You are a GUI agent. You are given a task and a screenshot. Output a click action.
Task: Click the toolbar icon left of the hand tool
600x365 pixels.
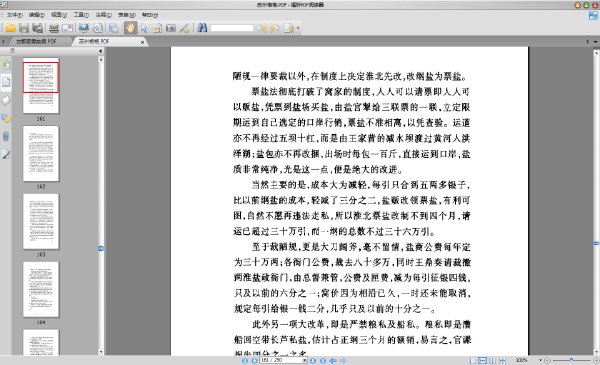click(x=113, y=28)
